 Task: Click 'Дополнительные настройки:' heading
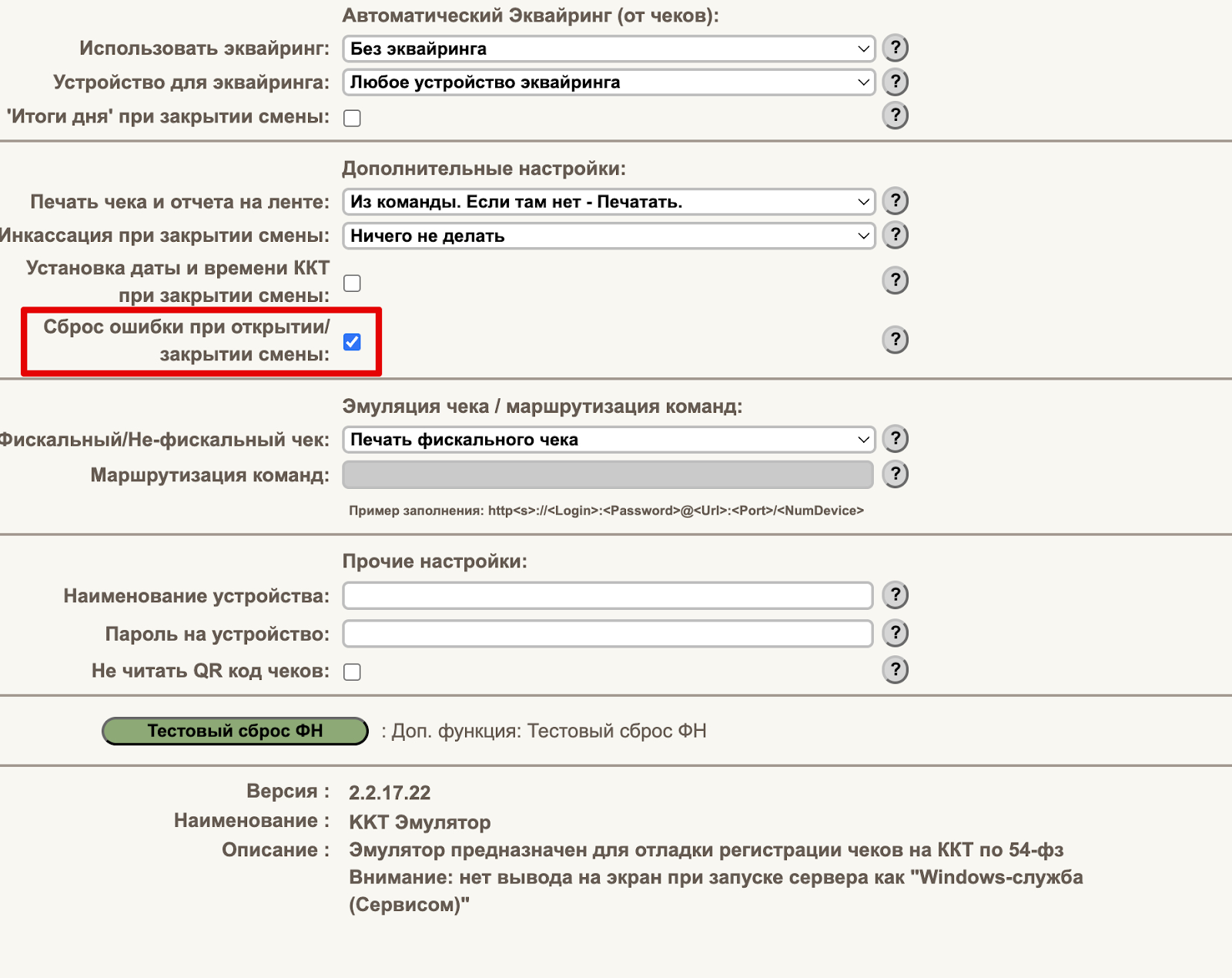(x=484, y=168)
